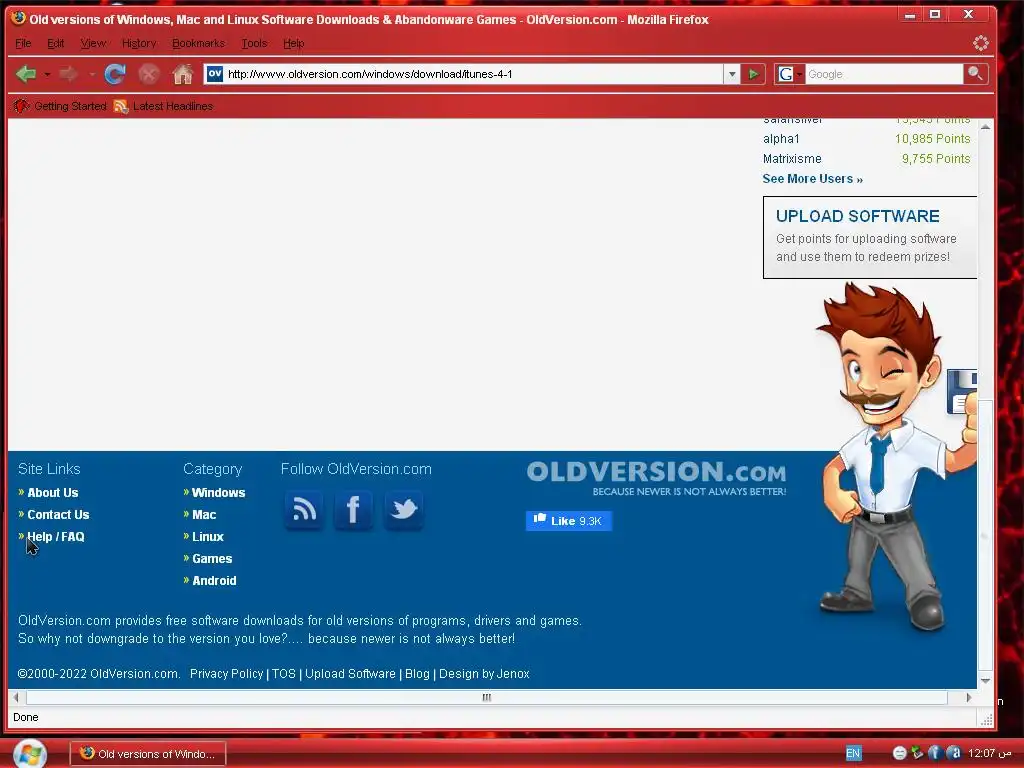Go back with the green back arrow
Screen dimensions: 1024x768
click(x=25, y=74)
